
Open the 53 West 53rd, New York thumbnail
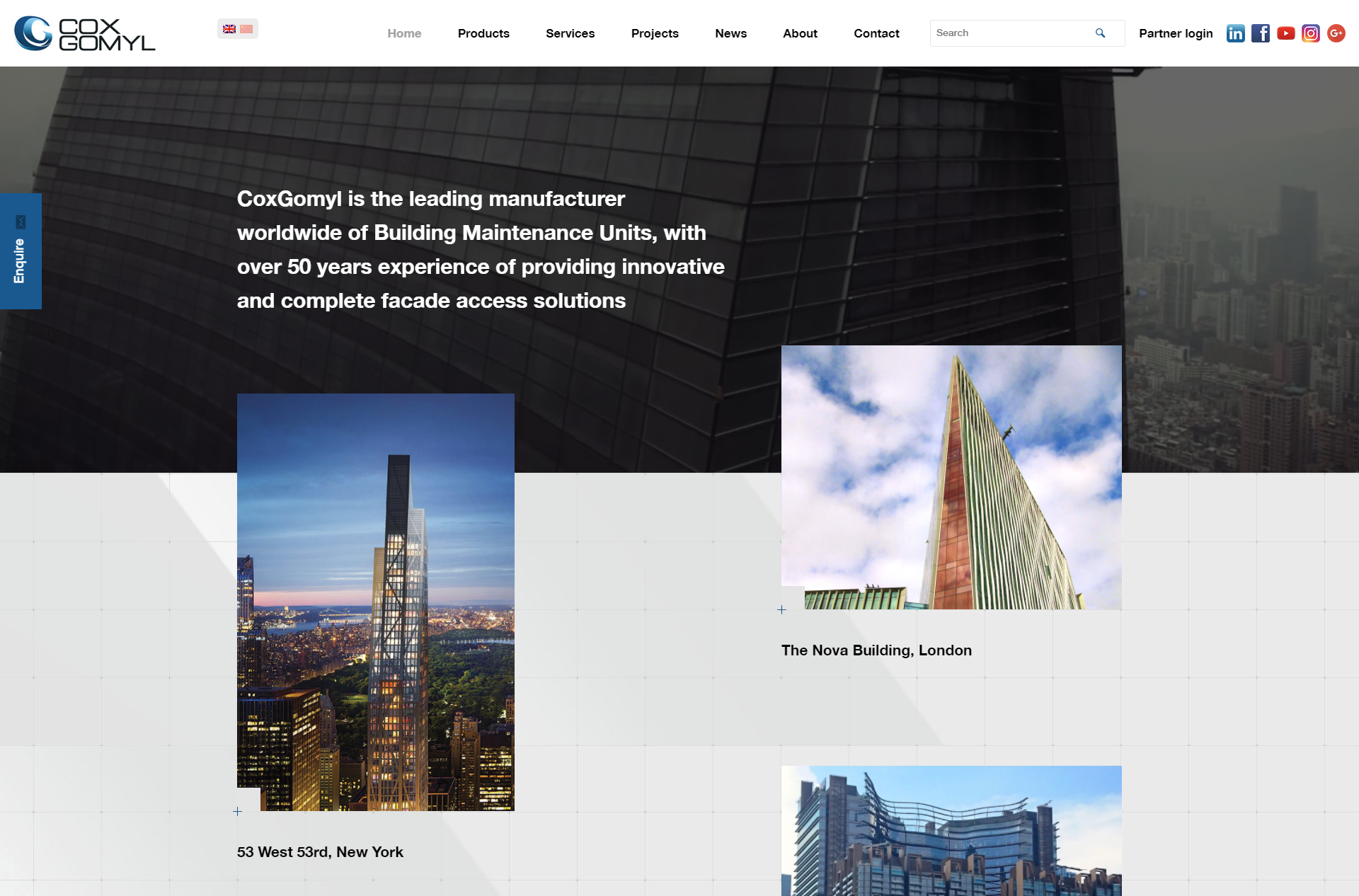click(376, 602)
